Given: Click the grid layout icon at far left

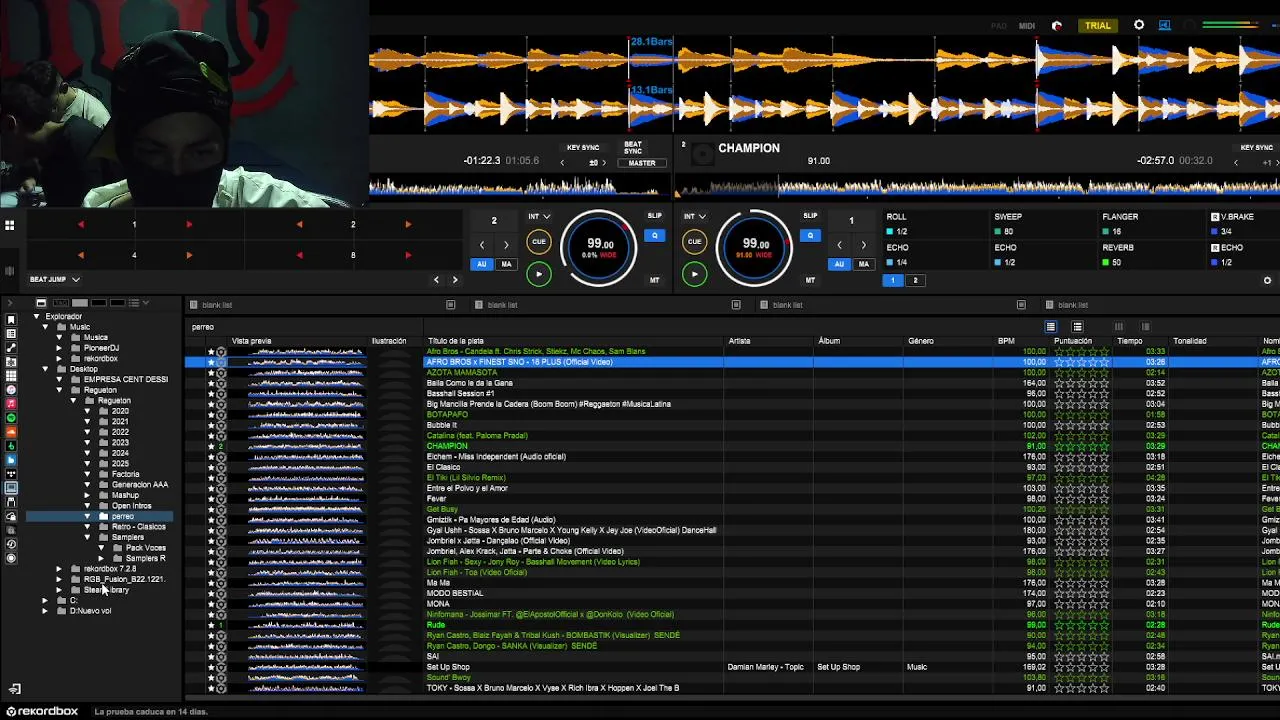Looking at the screenshot, I should (10, 226).
